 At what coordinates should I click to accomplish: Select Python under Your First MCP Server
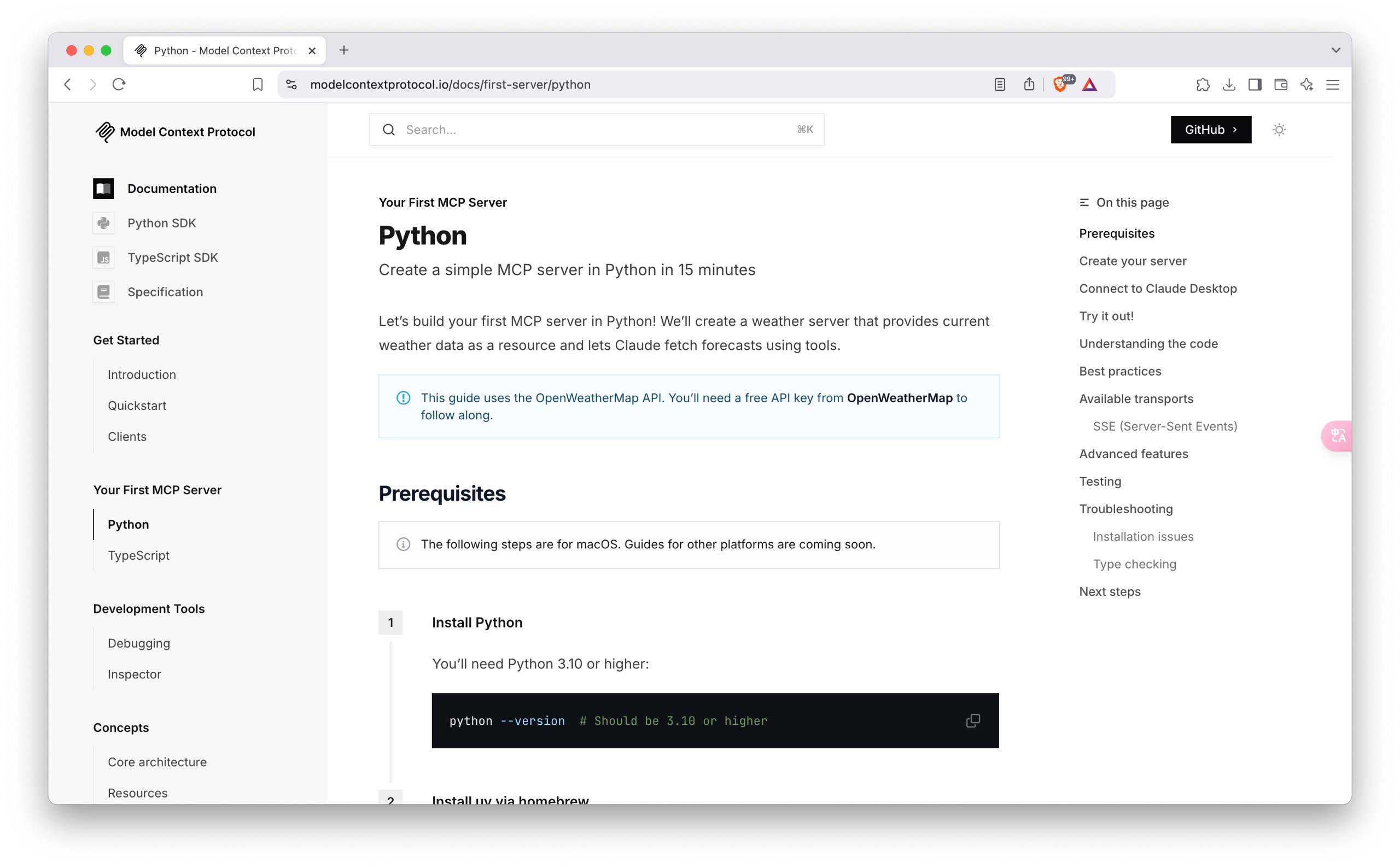click(128, 524)
